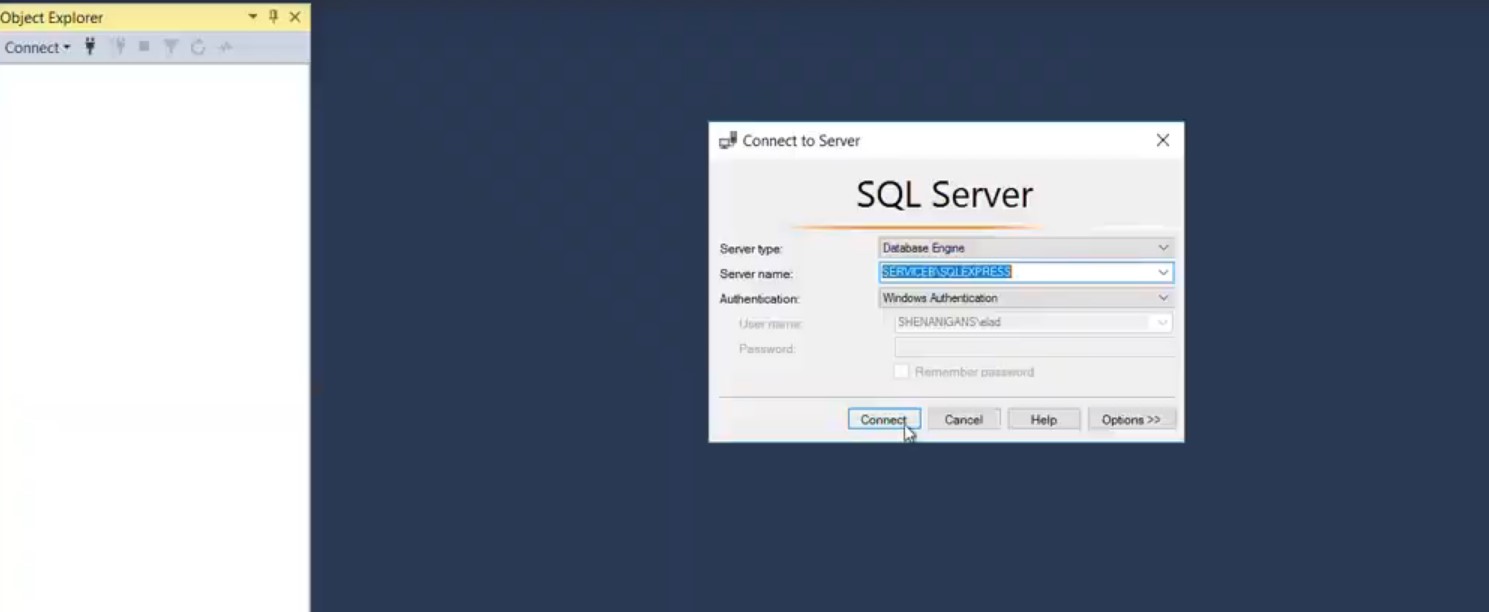
Task: Click the Activity Monitor pulse icon
Action: coord(226,47)
